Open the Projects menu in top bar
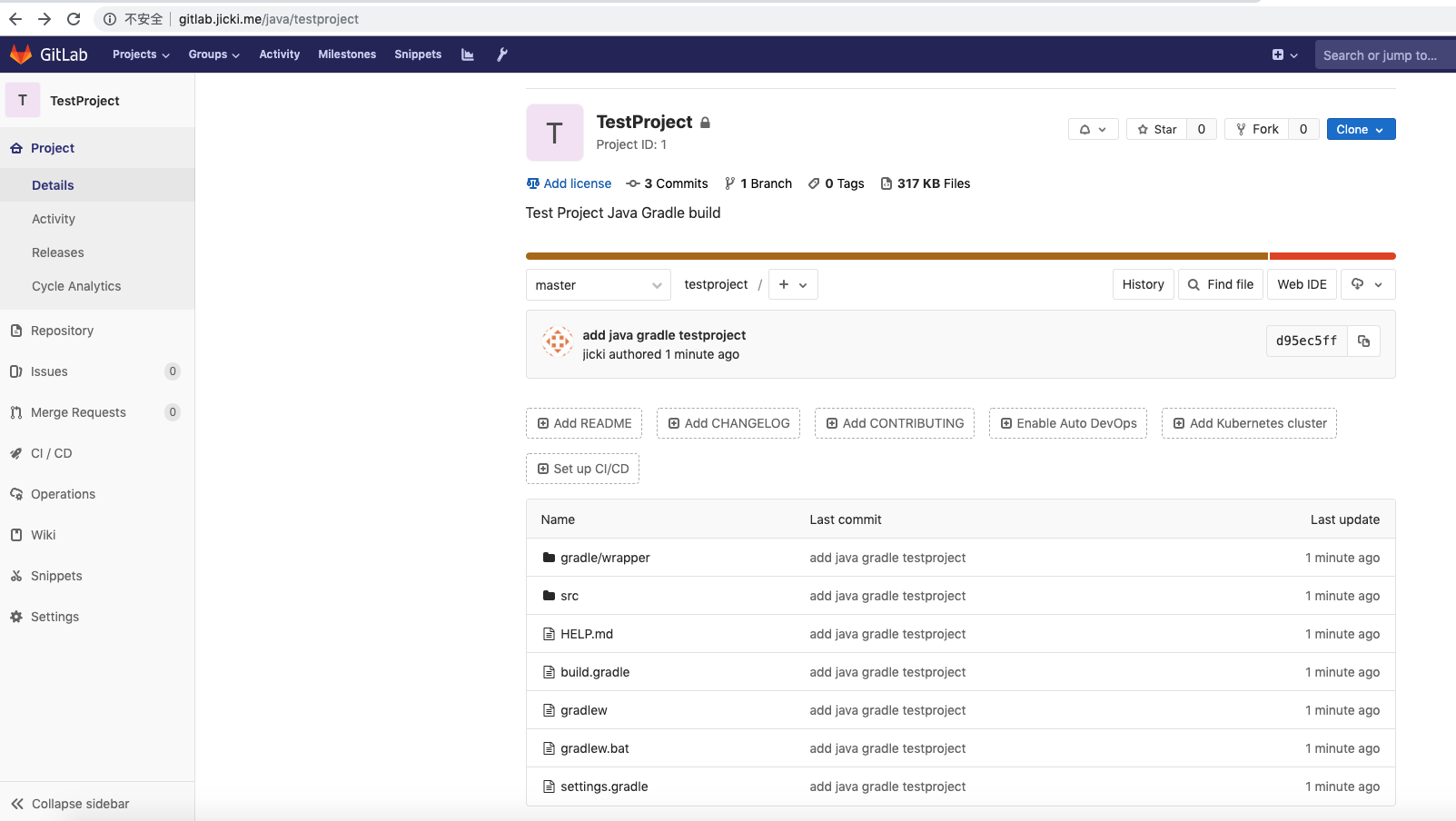This screenshot has height=821, width=1456. (140, 54)
